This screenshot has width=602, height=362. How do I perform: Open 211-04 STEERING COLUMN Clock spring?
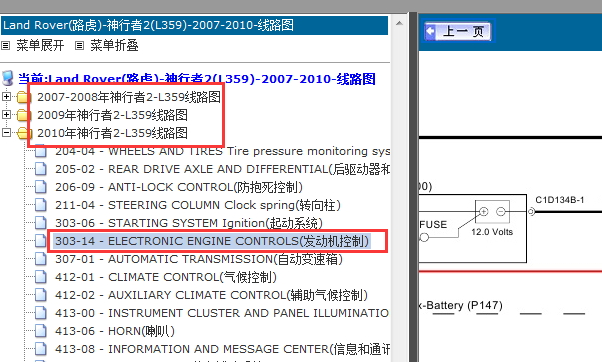click(x=198, y=205)
